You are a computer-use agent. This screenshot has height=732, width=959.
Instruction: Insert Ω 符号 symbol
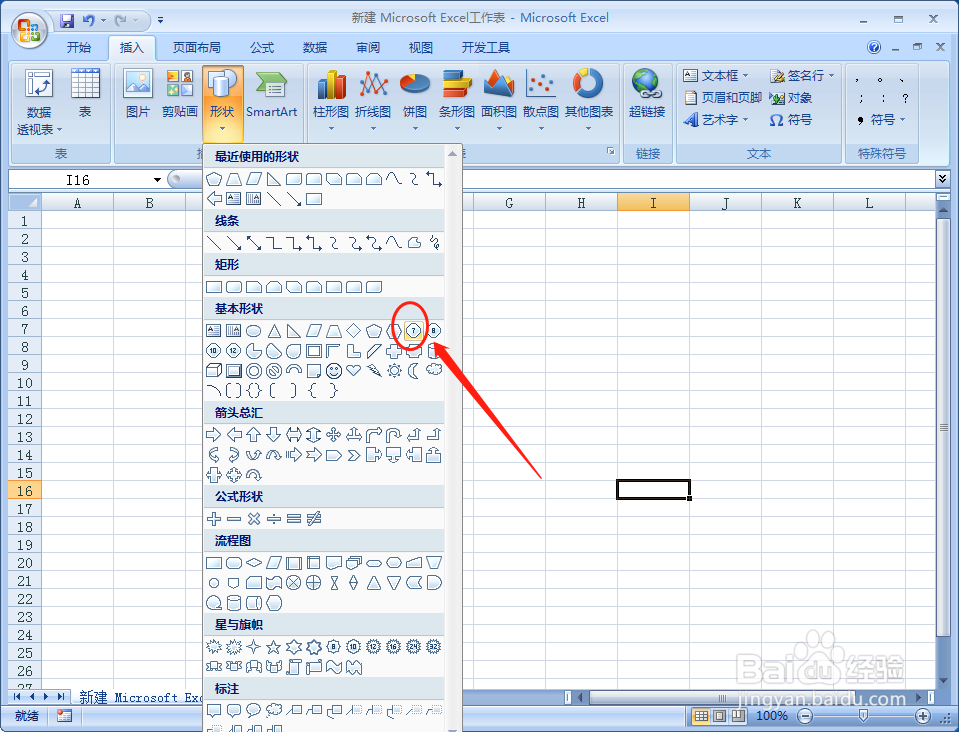[x=791, y=120]
